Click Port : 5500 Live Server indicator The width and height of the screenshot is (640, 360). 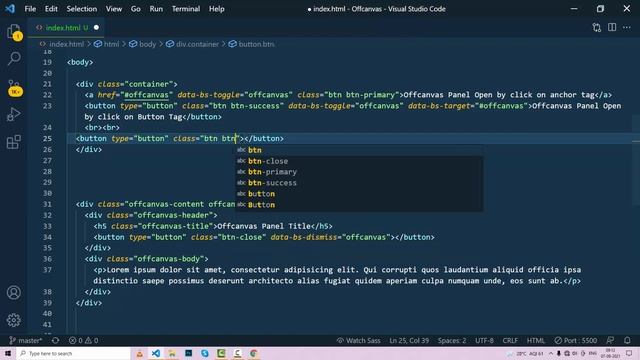coord(576,340)
